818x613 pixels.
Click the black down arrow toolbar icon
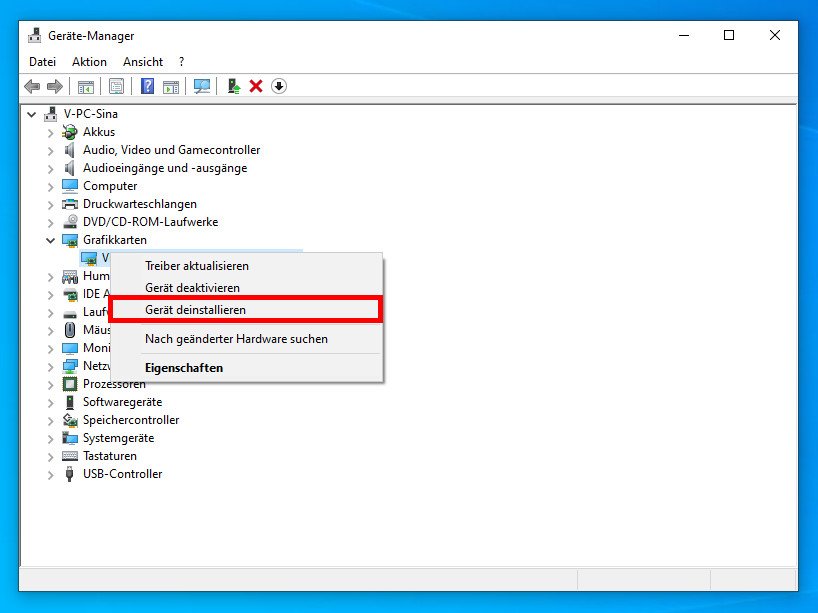tap(279, 86)
